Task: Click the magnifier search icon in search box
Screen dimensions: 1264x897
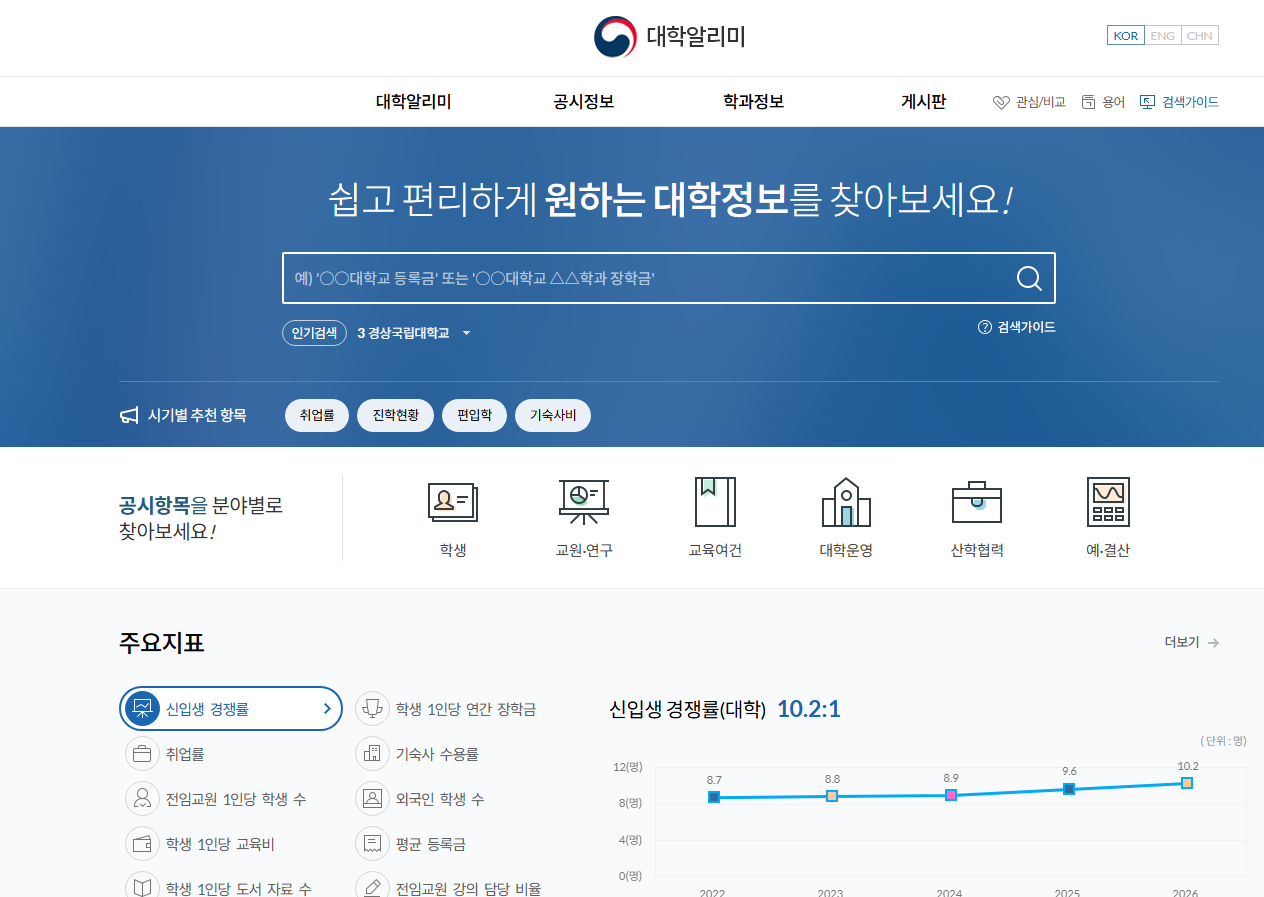Action: tap(1029, 278)
